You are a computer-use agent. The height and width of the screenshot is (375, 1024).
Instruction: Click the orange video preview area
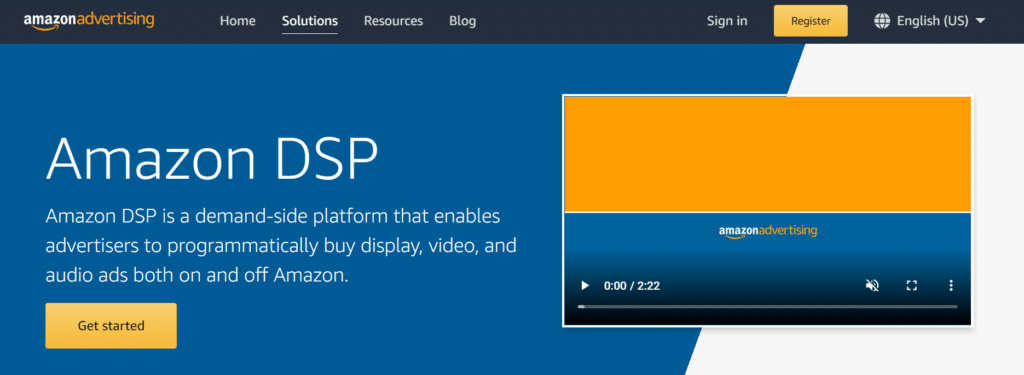(x=767, y=154)
